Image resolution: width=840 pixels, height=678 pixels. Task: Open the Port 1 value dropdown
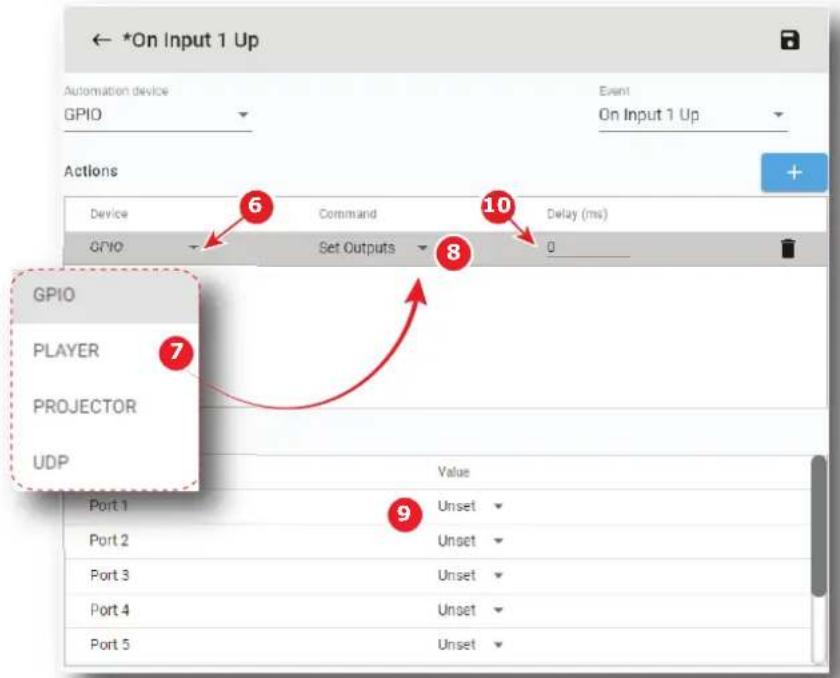pos(470,506)
